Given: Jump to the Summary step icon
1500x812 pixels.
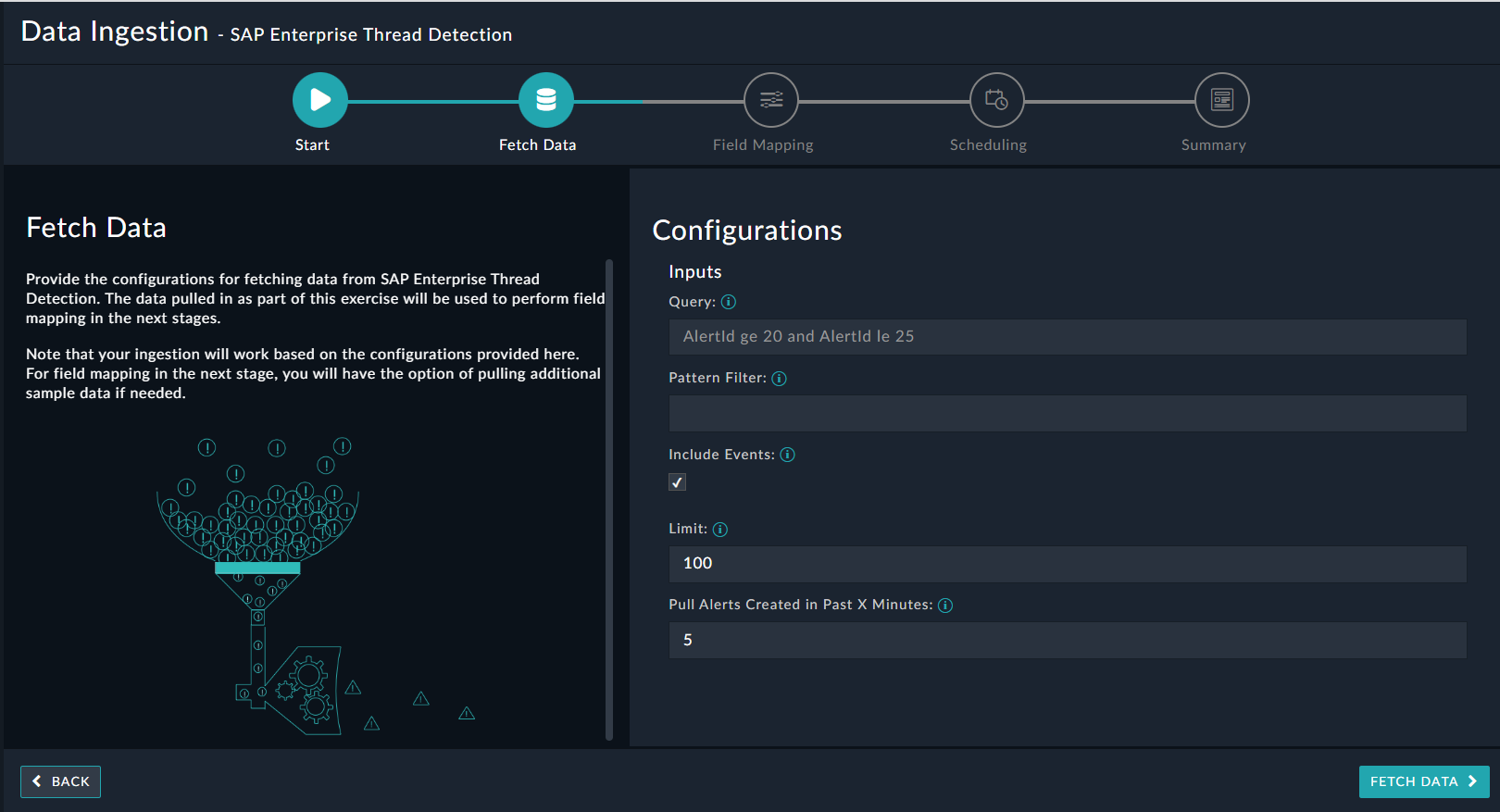Looking at the screenshot, I should [x=1221, y=100].
